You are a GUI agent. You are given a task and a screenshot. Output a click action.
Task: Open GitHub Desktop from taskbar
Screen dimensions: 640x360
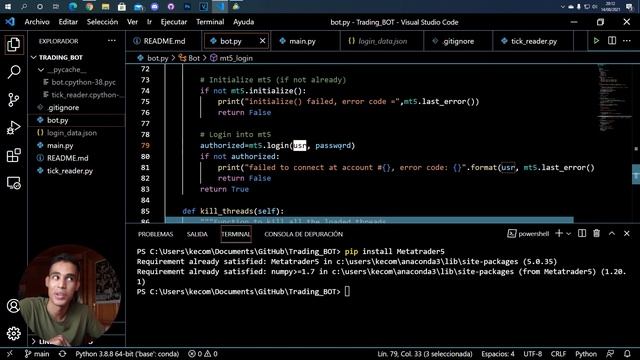pyautogui.click(x=171, y=7)
